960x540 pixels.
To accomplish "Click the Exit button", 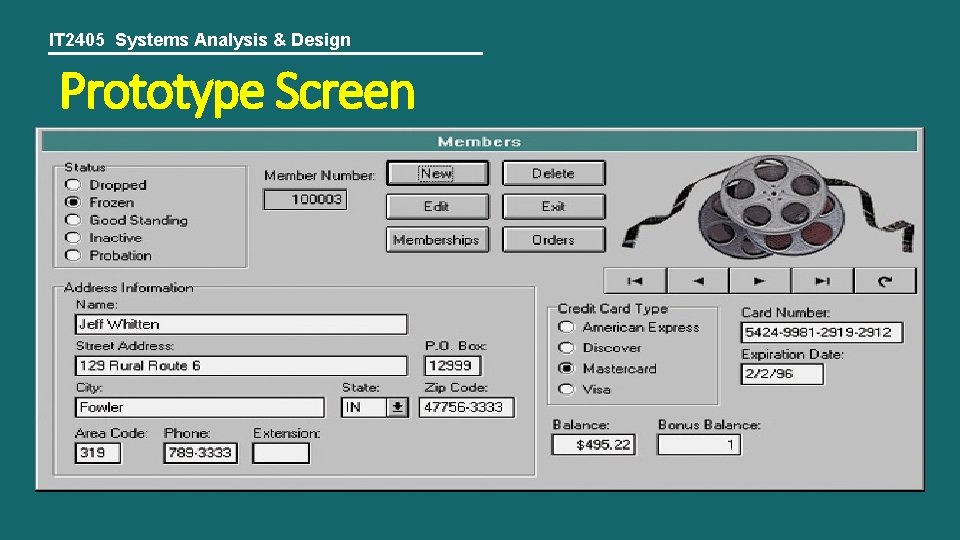I will pyautogui.click(x=553, y=206).
